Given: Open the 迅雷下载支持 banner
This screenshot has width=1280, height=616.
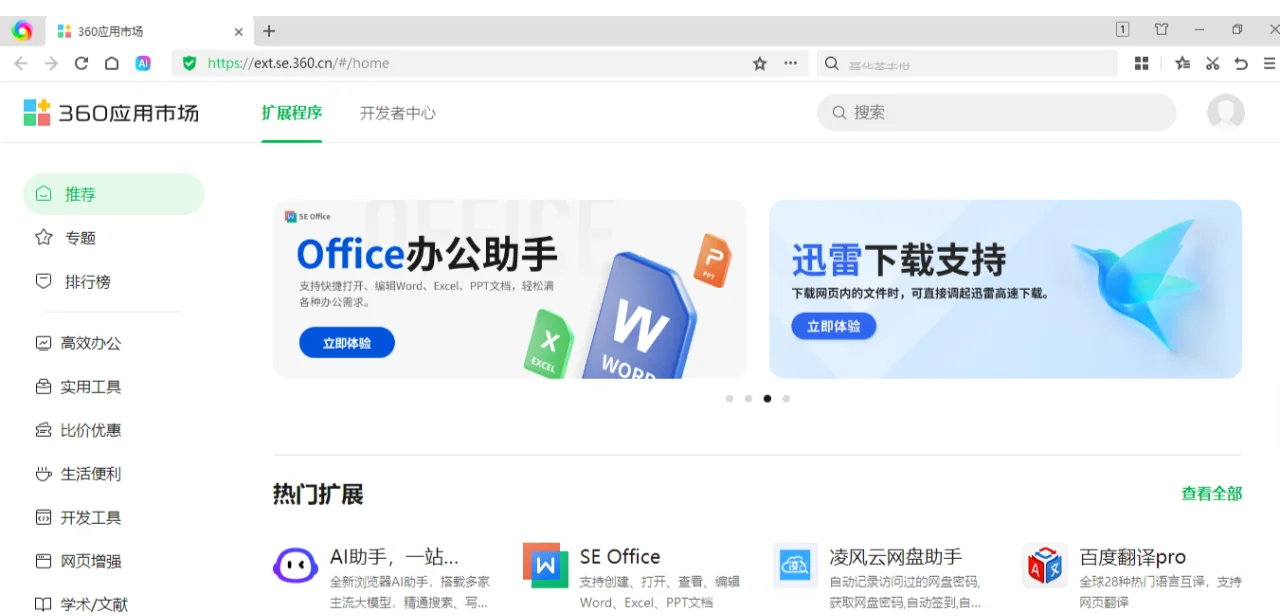Looking at the screenshot, I should (x=1005, y=289).
